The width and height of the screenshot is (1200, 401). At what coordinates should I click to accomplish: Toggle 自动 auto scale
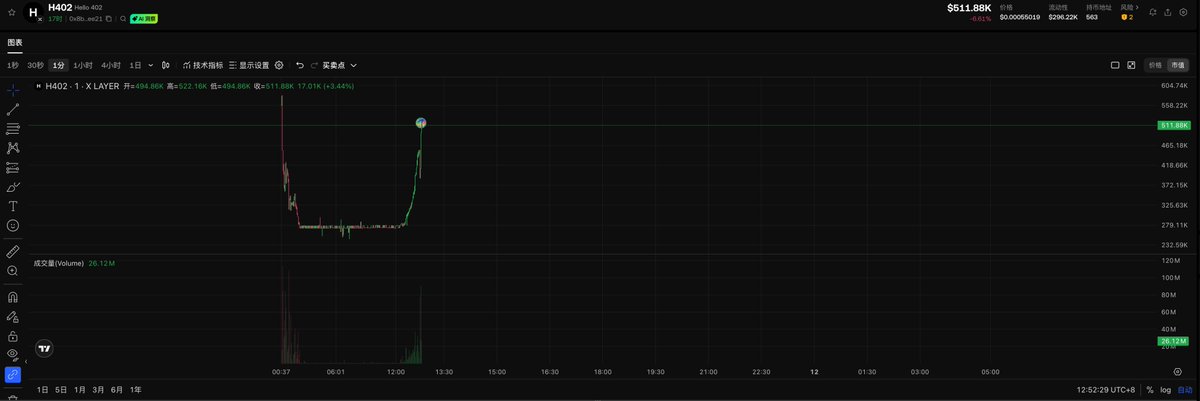pyautogui.click(x=1184, y=390)
